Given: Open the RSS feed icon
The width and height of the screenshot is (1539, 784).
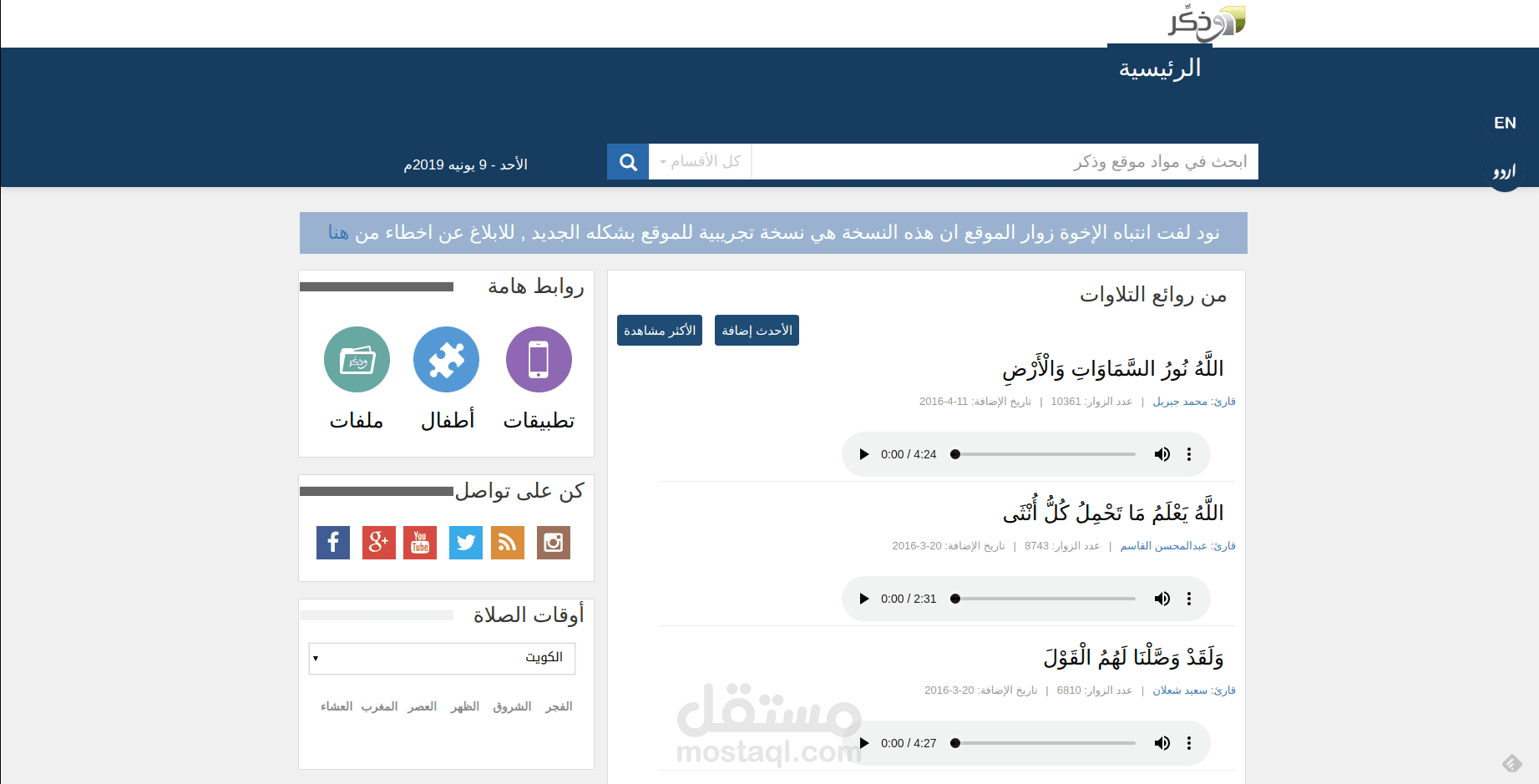Looking at the screenshot, I should [508, 543].
